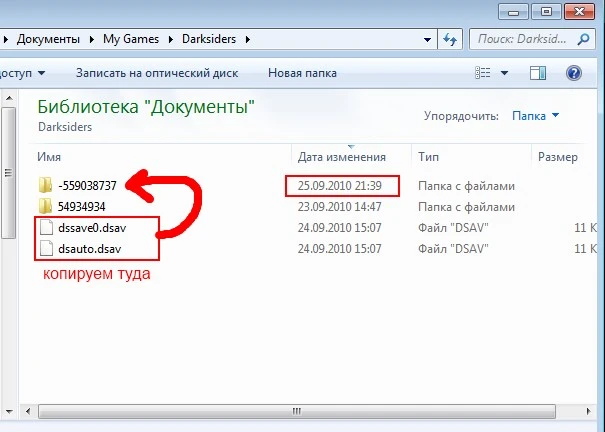Maximize the Explorer window
605x432 pixels.
[x=546, y=12]
